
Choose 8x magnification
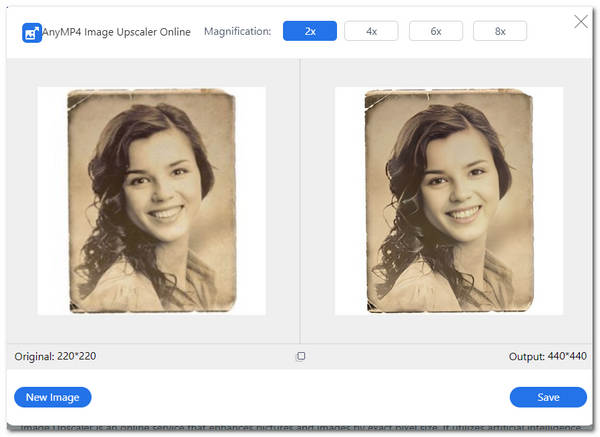click(500, 31)
